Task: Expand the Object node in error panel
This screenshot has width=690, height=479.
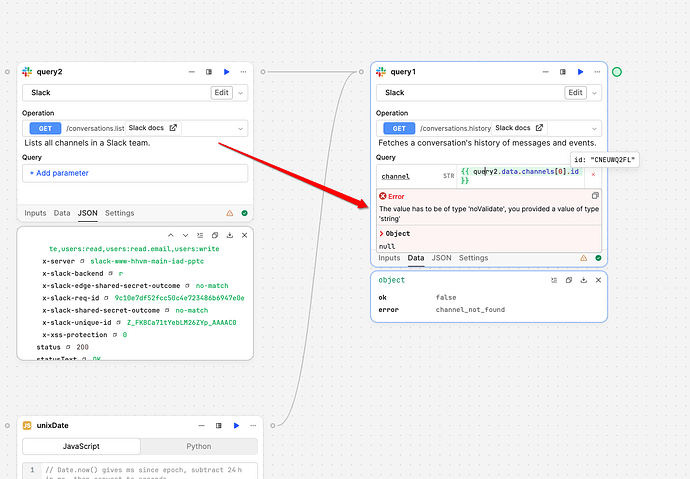Action: pyautogui.click(x=382, y=234)
